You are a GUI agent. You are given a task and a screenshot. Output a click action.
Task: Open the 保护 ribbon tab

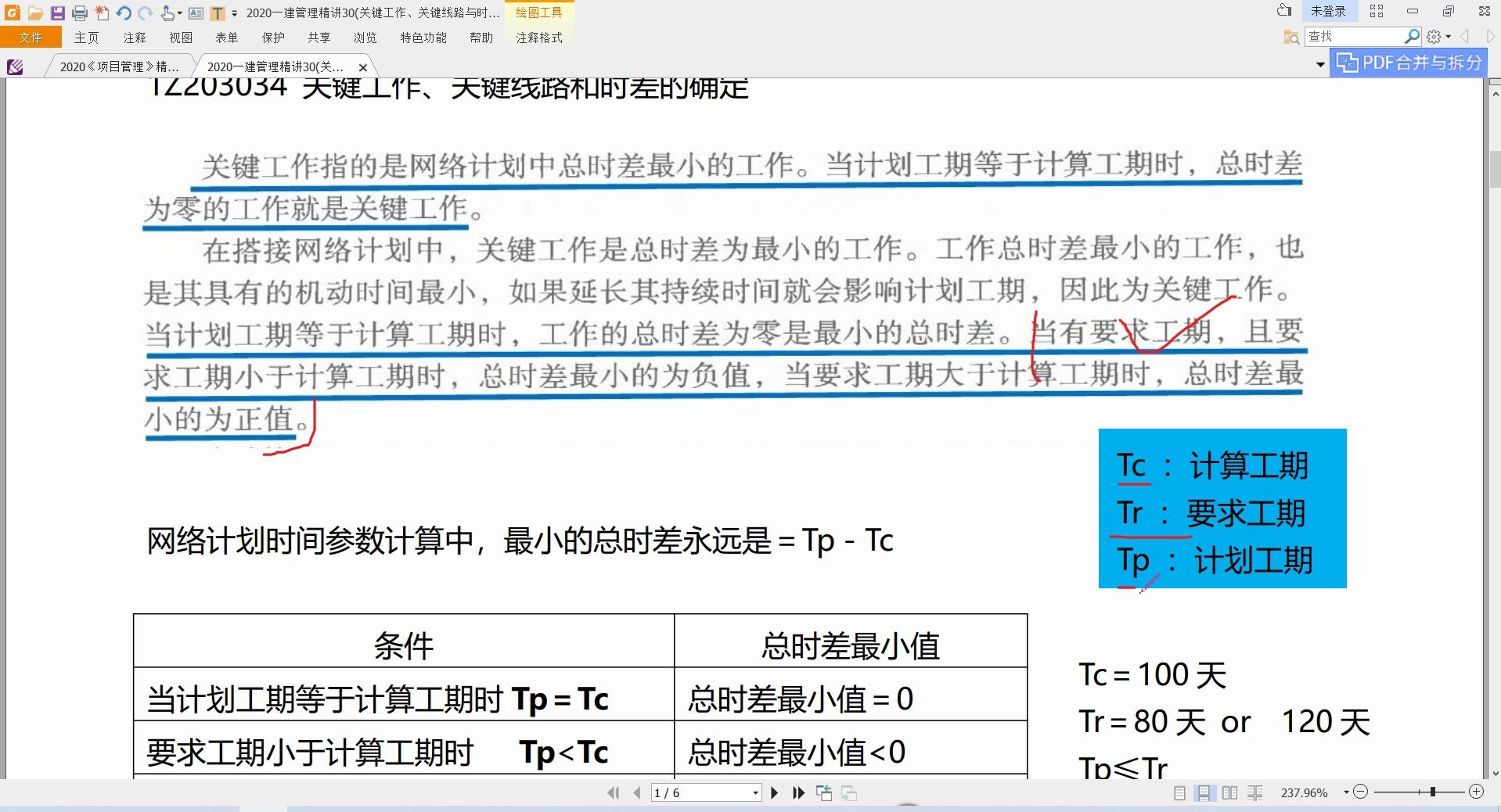tap(273, 38)
